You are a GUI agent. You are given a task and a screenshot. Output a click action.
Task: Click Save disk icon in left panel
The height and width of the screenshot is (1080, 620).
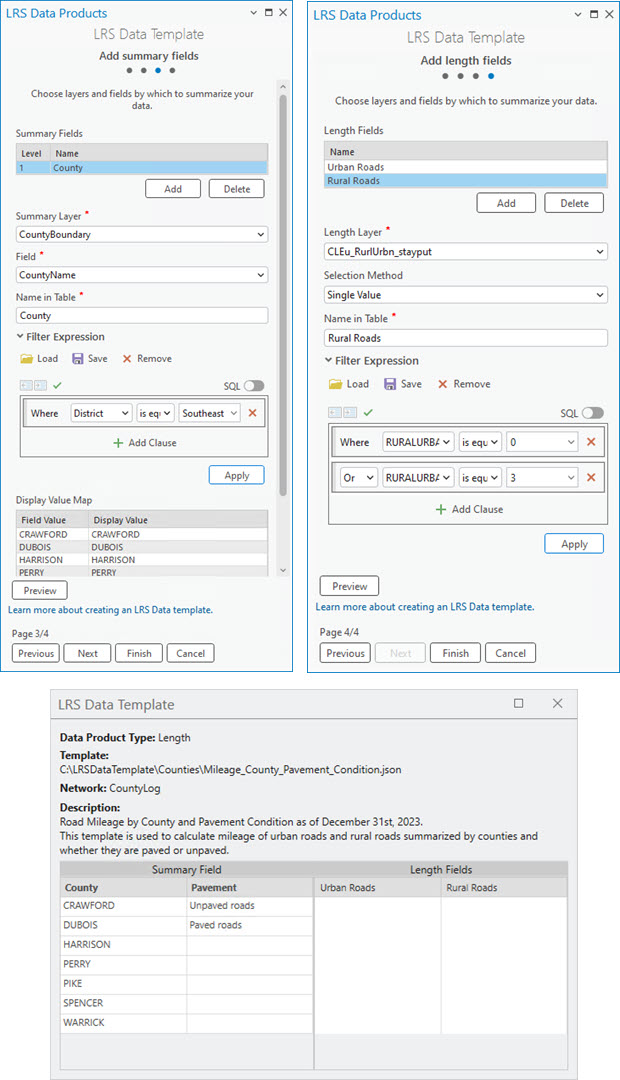pos(78,359)
